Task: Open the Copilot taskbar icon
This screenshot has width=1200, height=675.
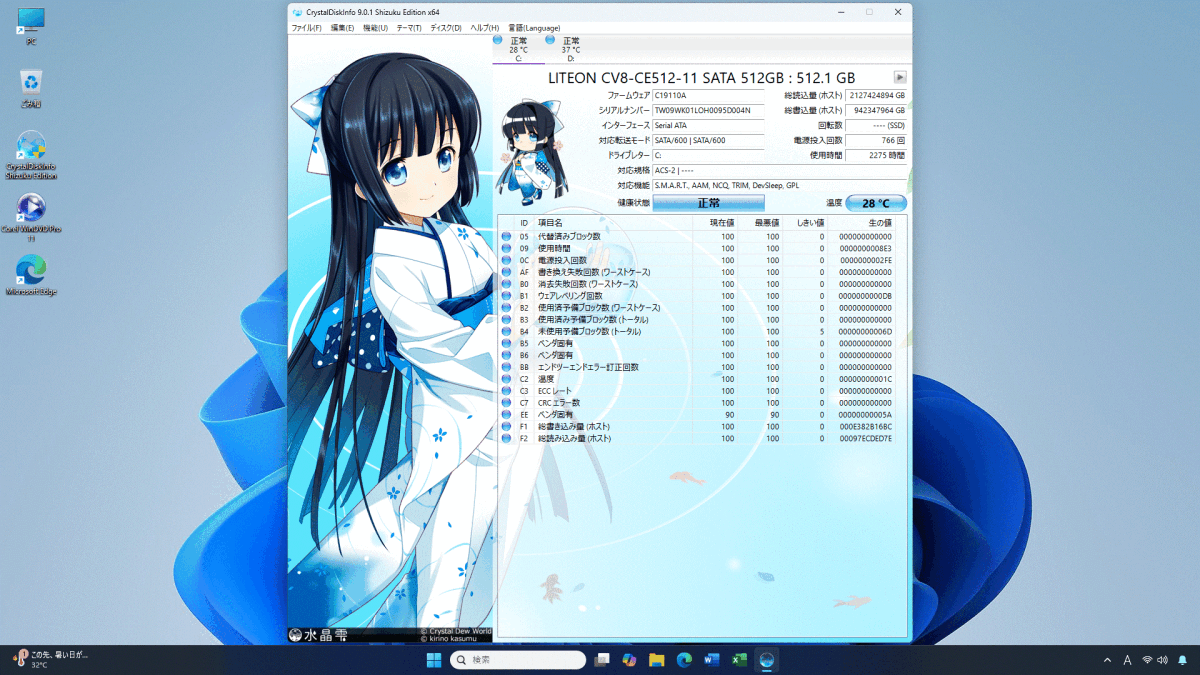Action: (629, 660)
